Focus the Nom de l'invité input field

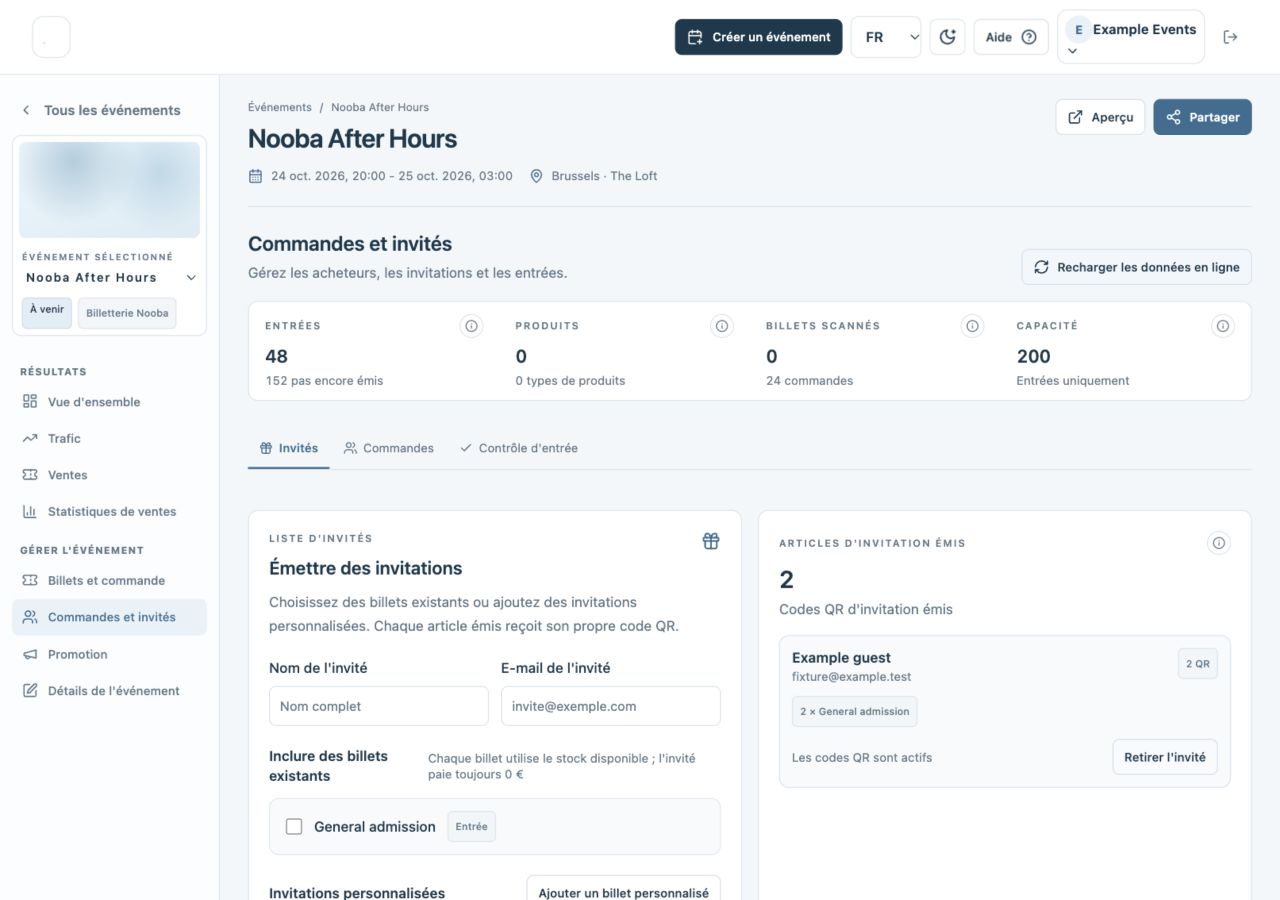pos(379,706)
